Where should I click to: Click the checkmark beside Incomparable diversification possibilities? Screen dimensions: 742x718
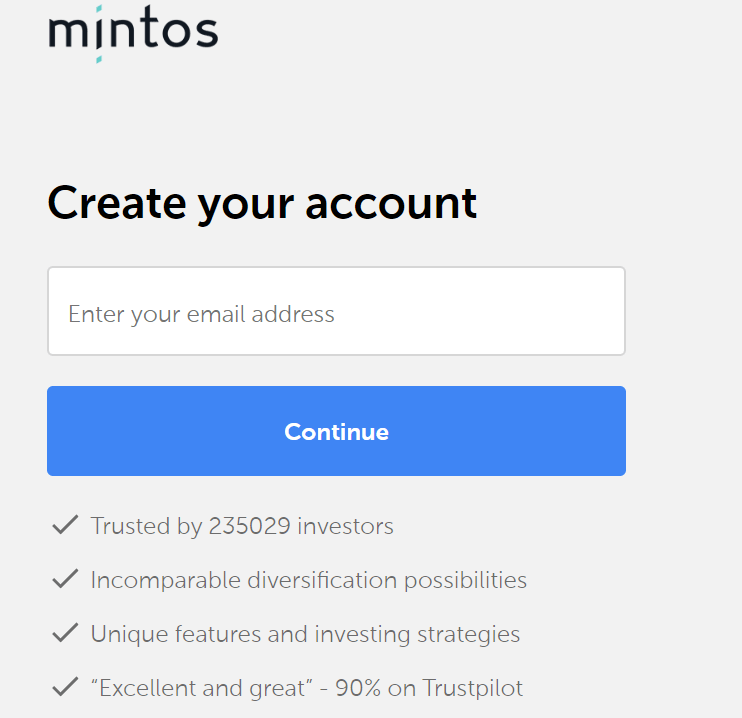click(x=65, y=579)
